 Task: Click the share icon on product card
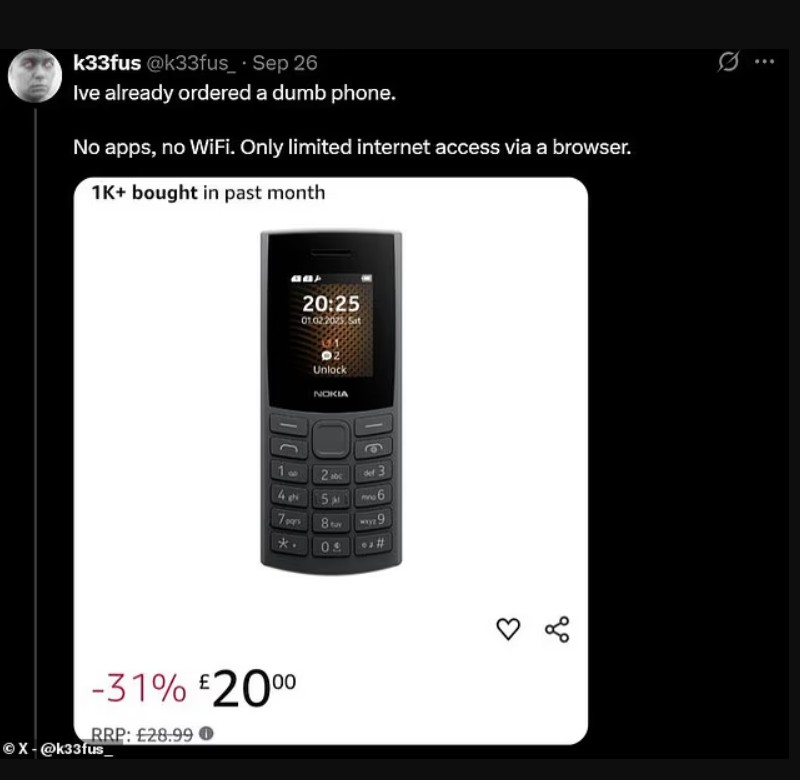[557, 629]
